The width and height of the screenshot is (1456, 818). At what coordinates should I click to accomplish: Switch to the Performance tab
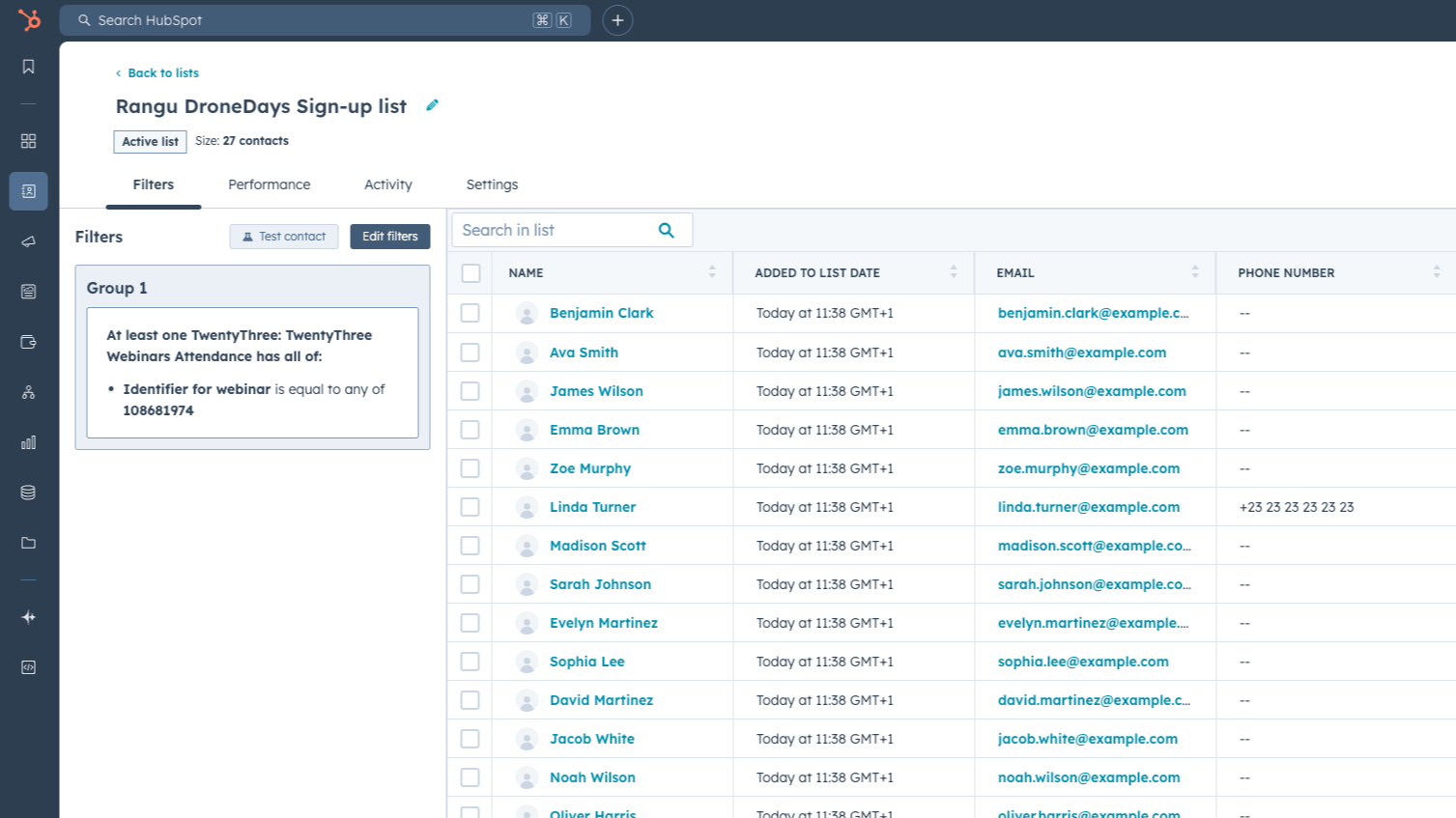point(270,184)
